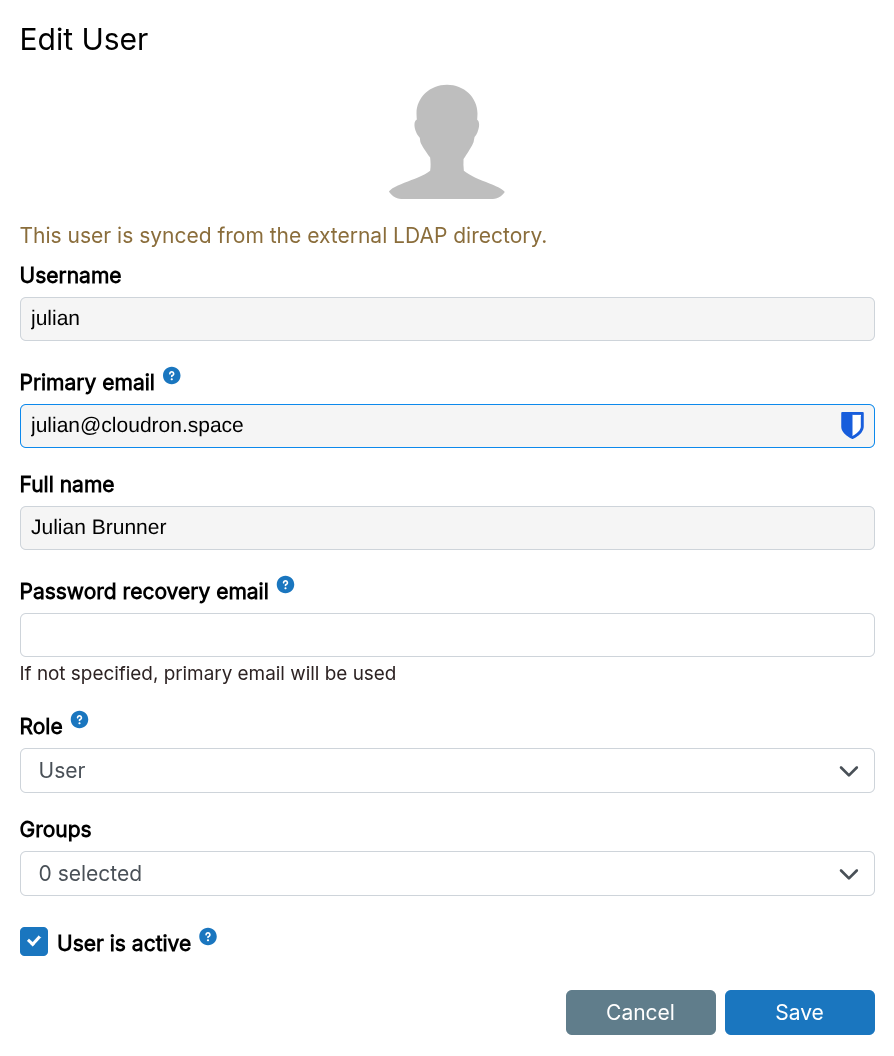Click the "If not specified" hint text

208,673
